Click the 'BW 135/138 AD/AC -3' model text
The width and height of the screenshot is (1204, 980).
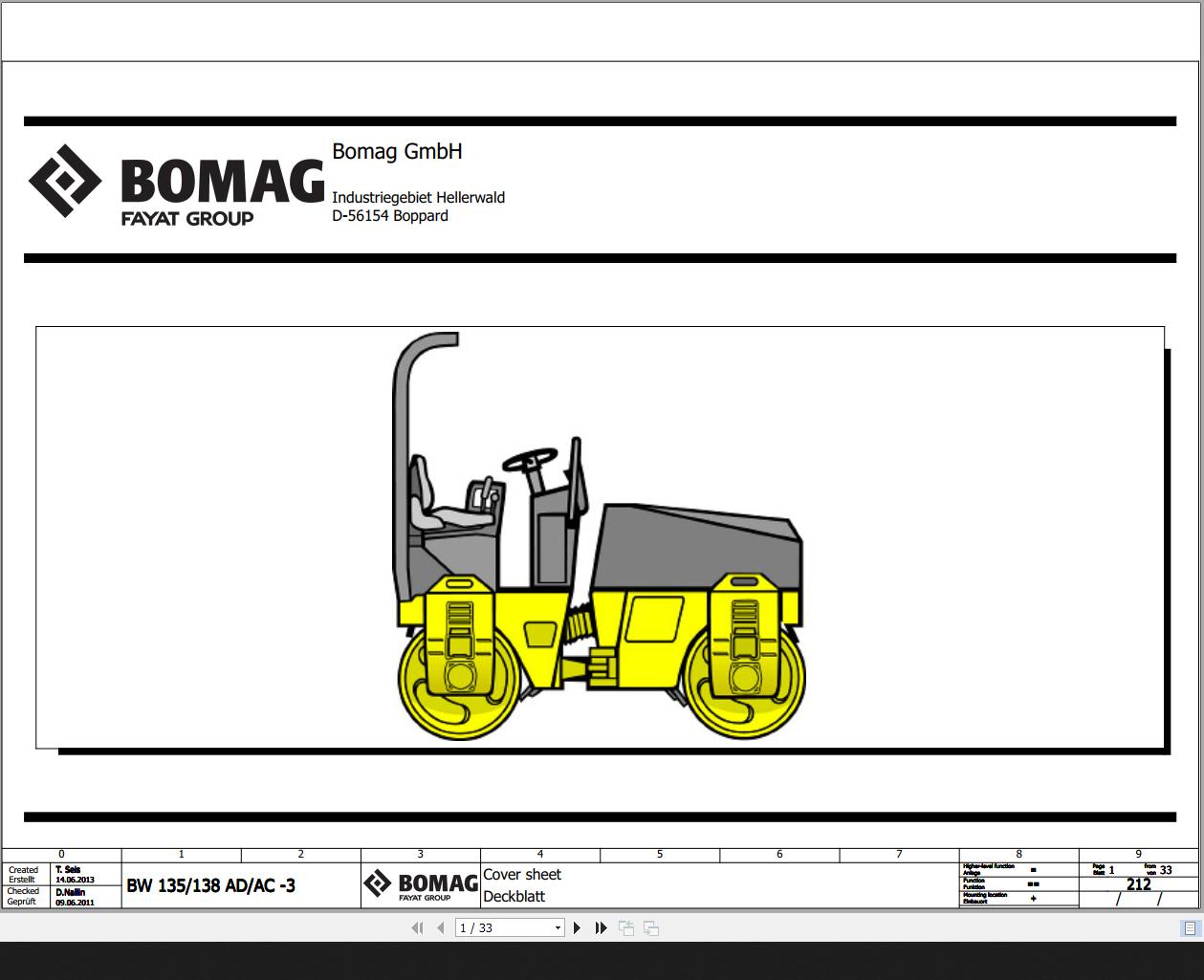tap(210, 885)
